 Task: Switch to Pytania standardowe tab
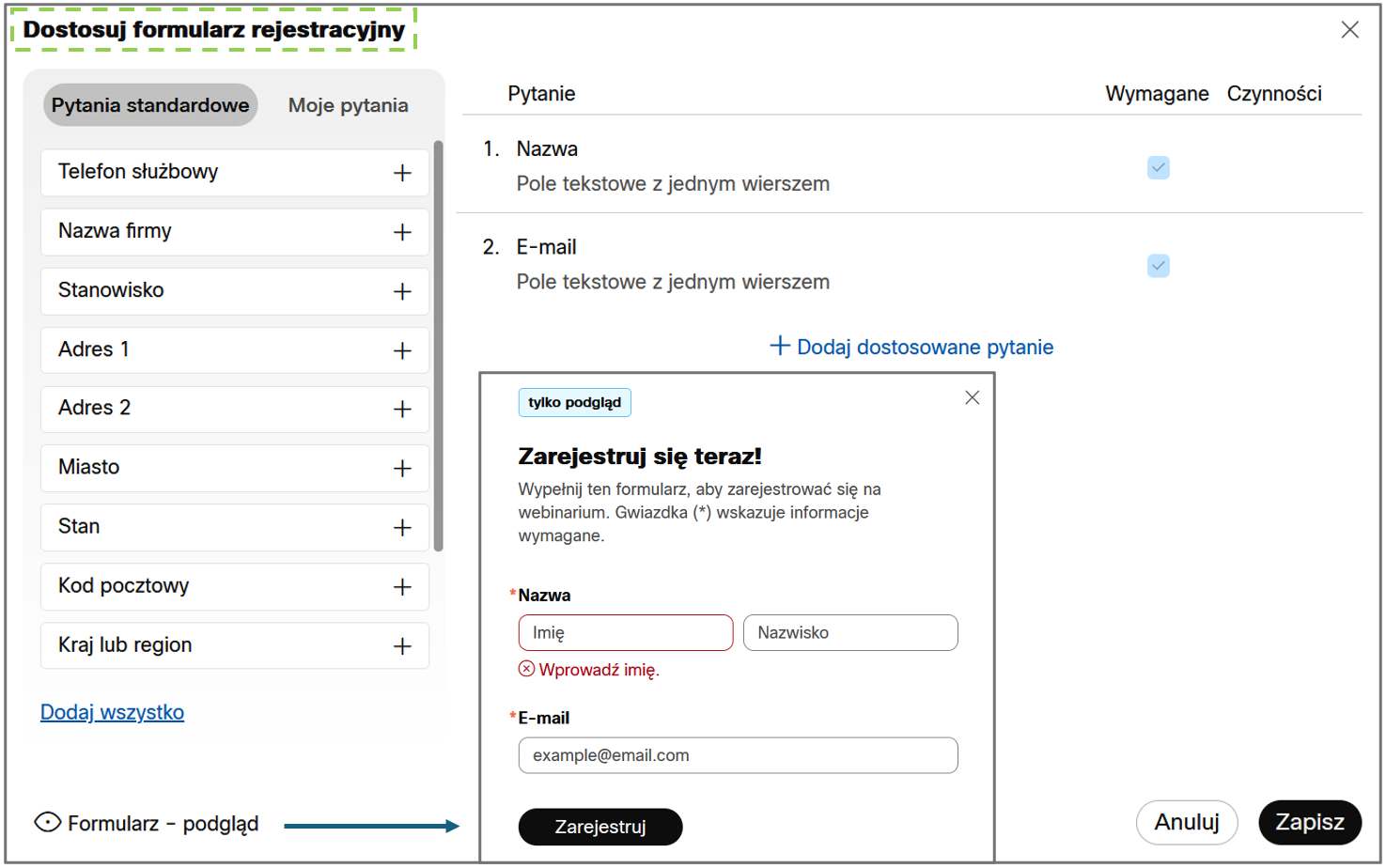[150, 105]
